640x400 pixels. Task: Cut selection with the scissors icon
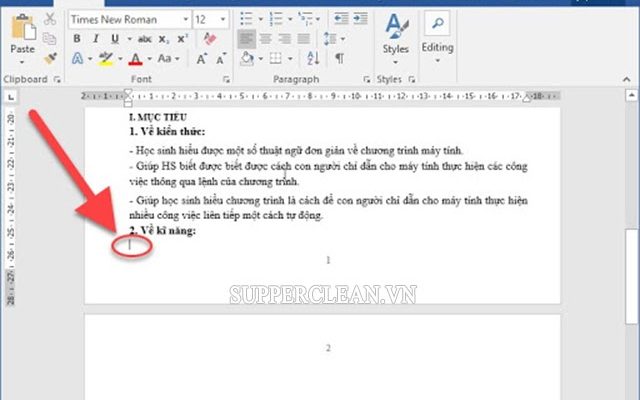pyautogui.click(x=50, y=19)
